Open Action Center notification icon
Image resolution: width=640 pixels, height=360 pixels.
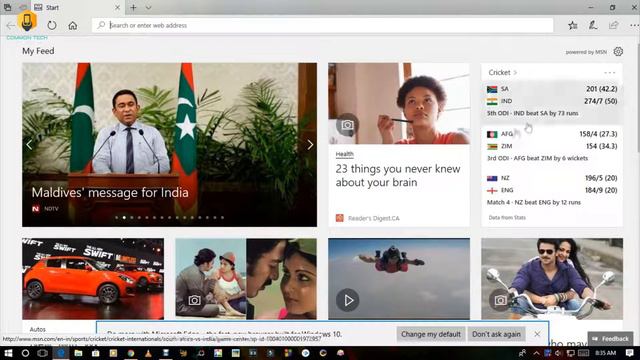tap(630, 353)
